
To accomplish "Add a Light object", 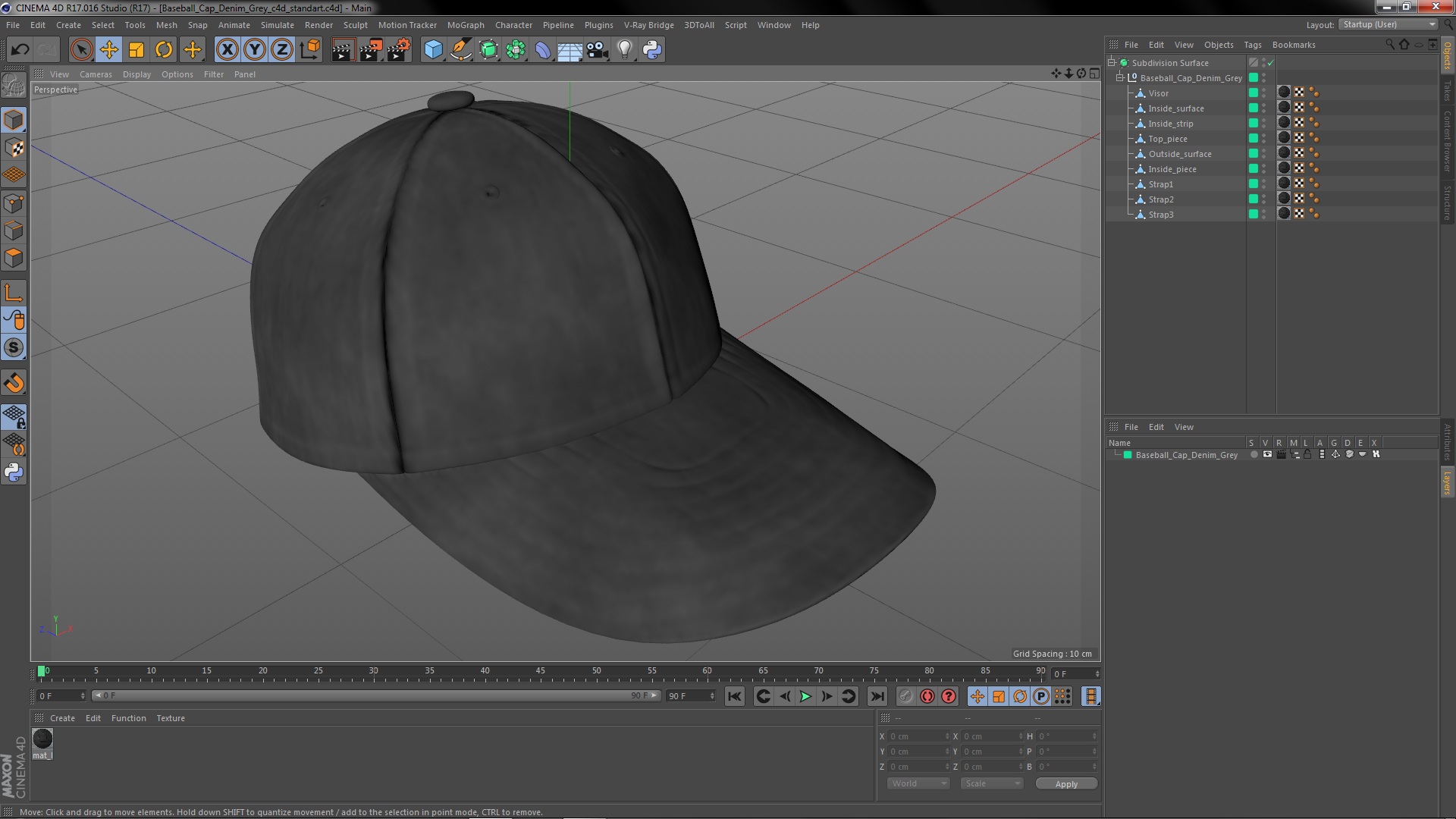I will point(625,50).
